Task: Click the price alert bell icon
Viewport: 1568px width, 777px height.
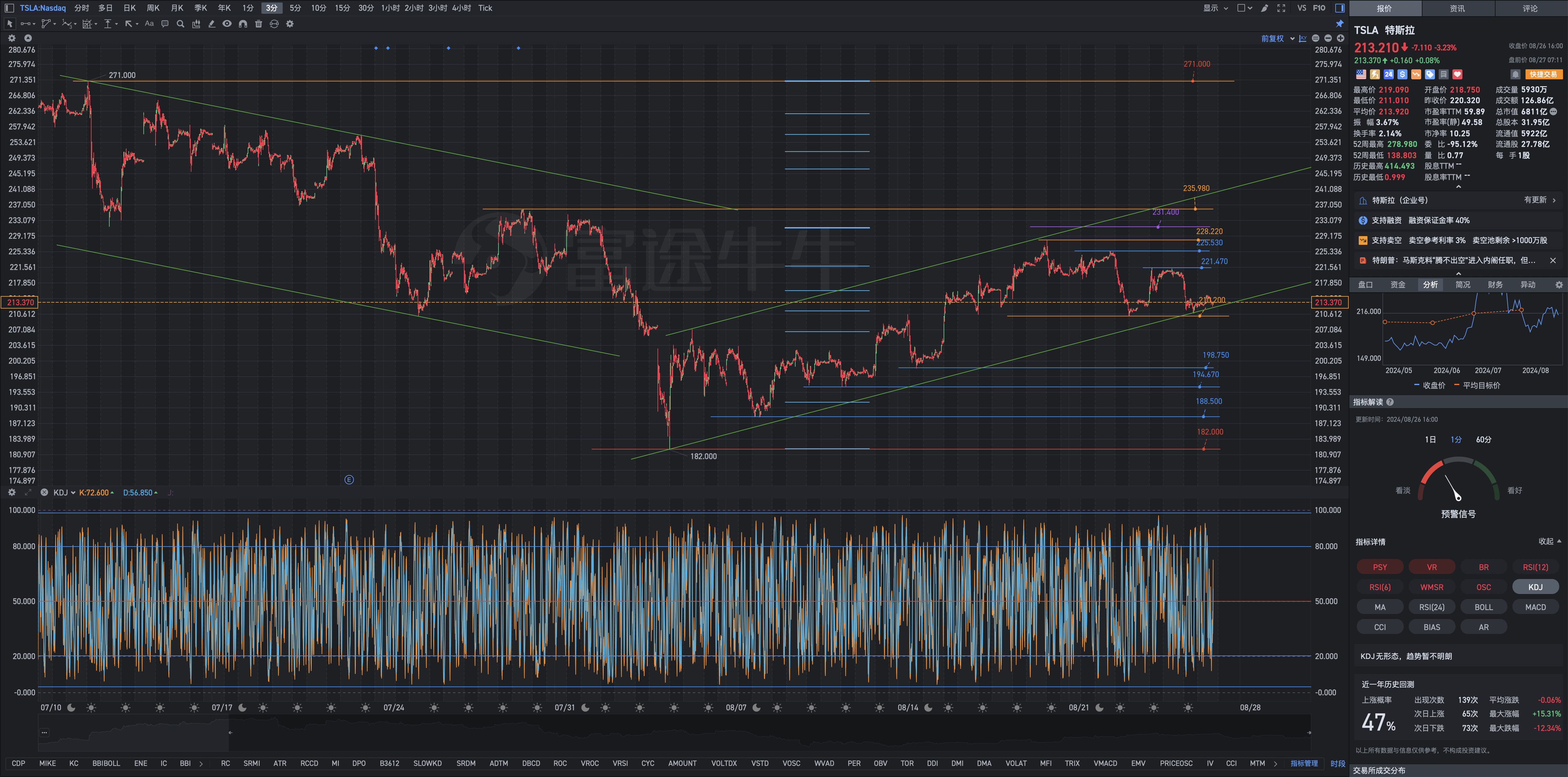Action: [1516, 74]
